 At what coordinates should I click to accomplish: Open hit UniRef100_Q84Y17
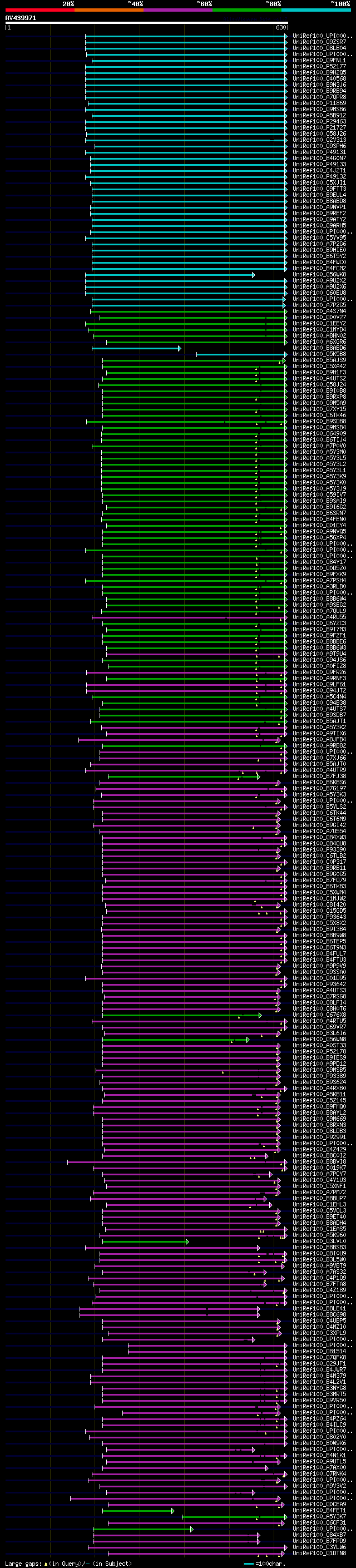(x=319, y=562)
